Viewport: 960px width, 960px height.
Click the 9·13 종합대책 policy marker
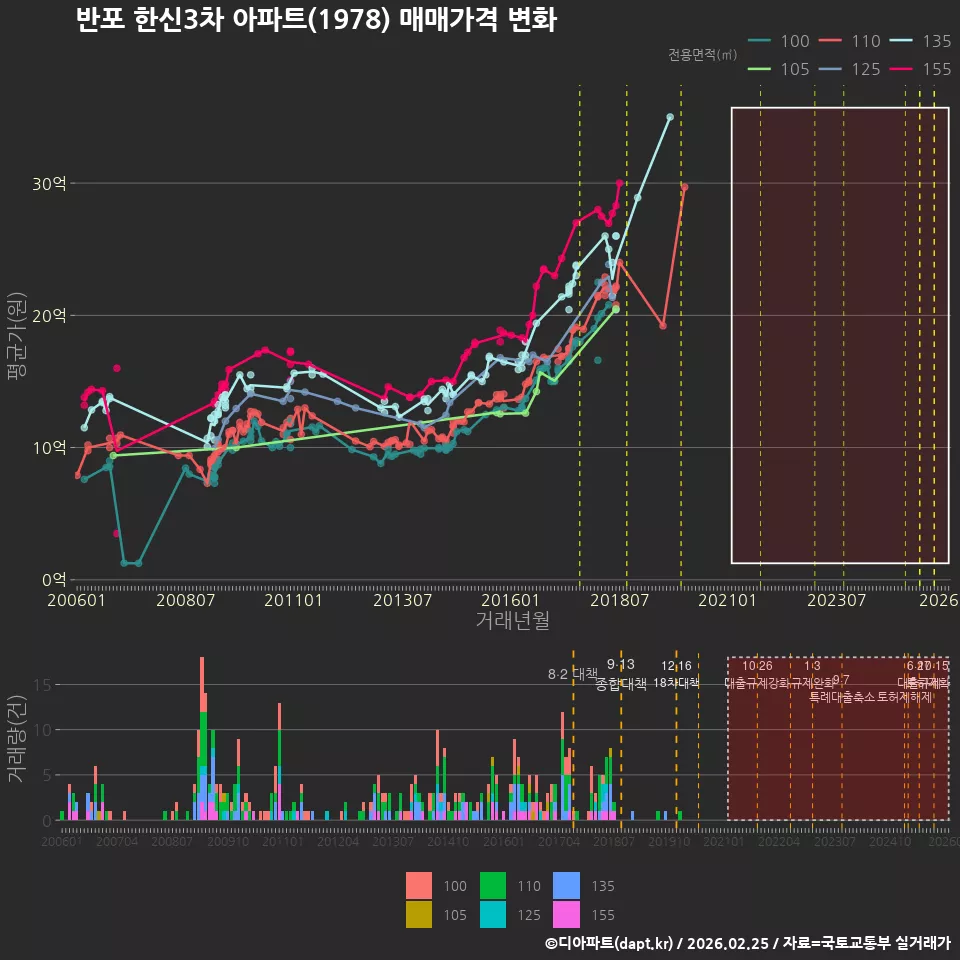tap(621, 674)
